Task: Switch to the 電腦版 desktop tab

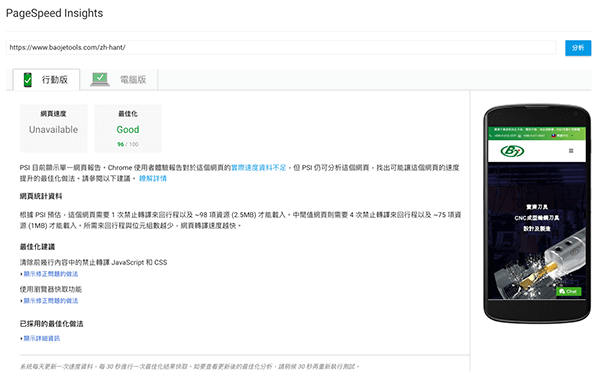Action: (x=119, y=80)
